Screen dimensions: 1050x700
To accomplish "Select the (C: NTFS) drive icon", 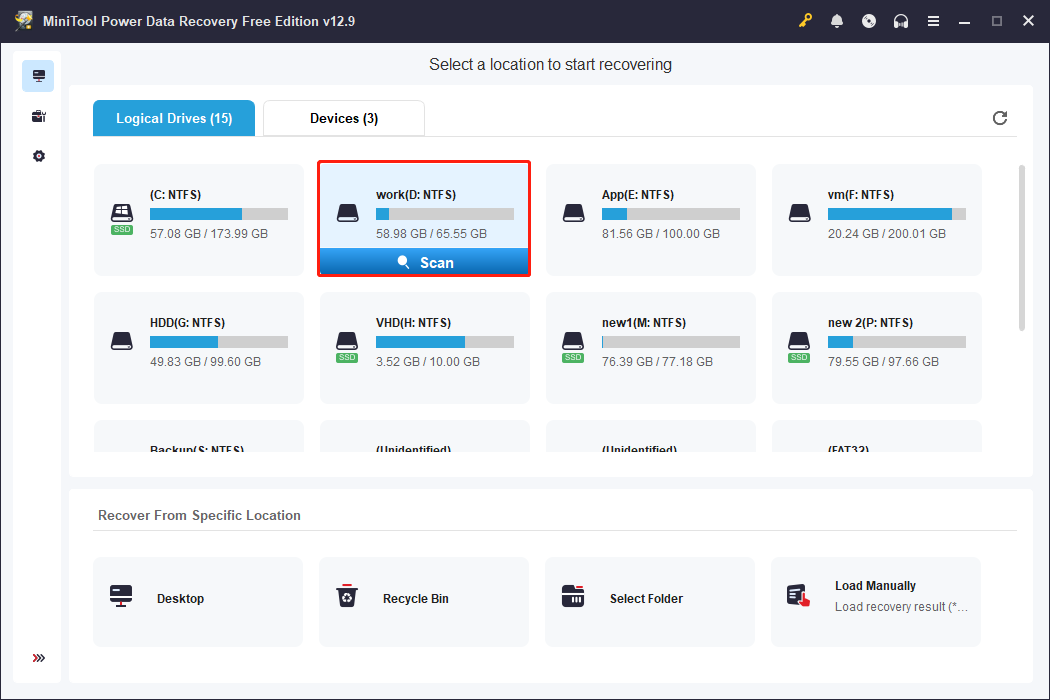I will point(122,219).
